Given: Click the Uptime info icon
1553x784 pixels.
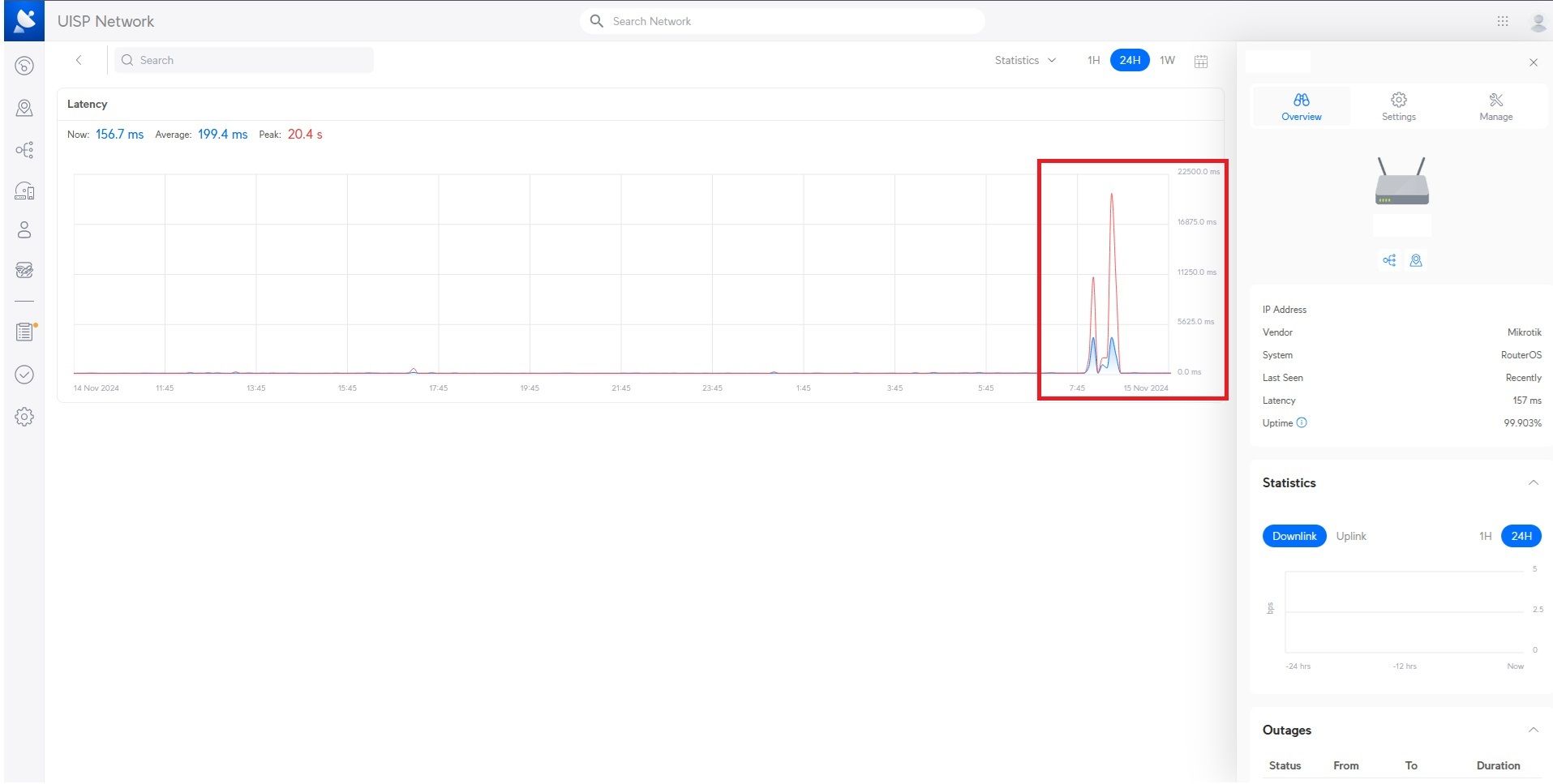Looking at the screenshot, I should tap(1302, 423).
